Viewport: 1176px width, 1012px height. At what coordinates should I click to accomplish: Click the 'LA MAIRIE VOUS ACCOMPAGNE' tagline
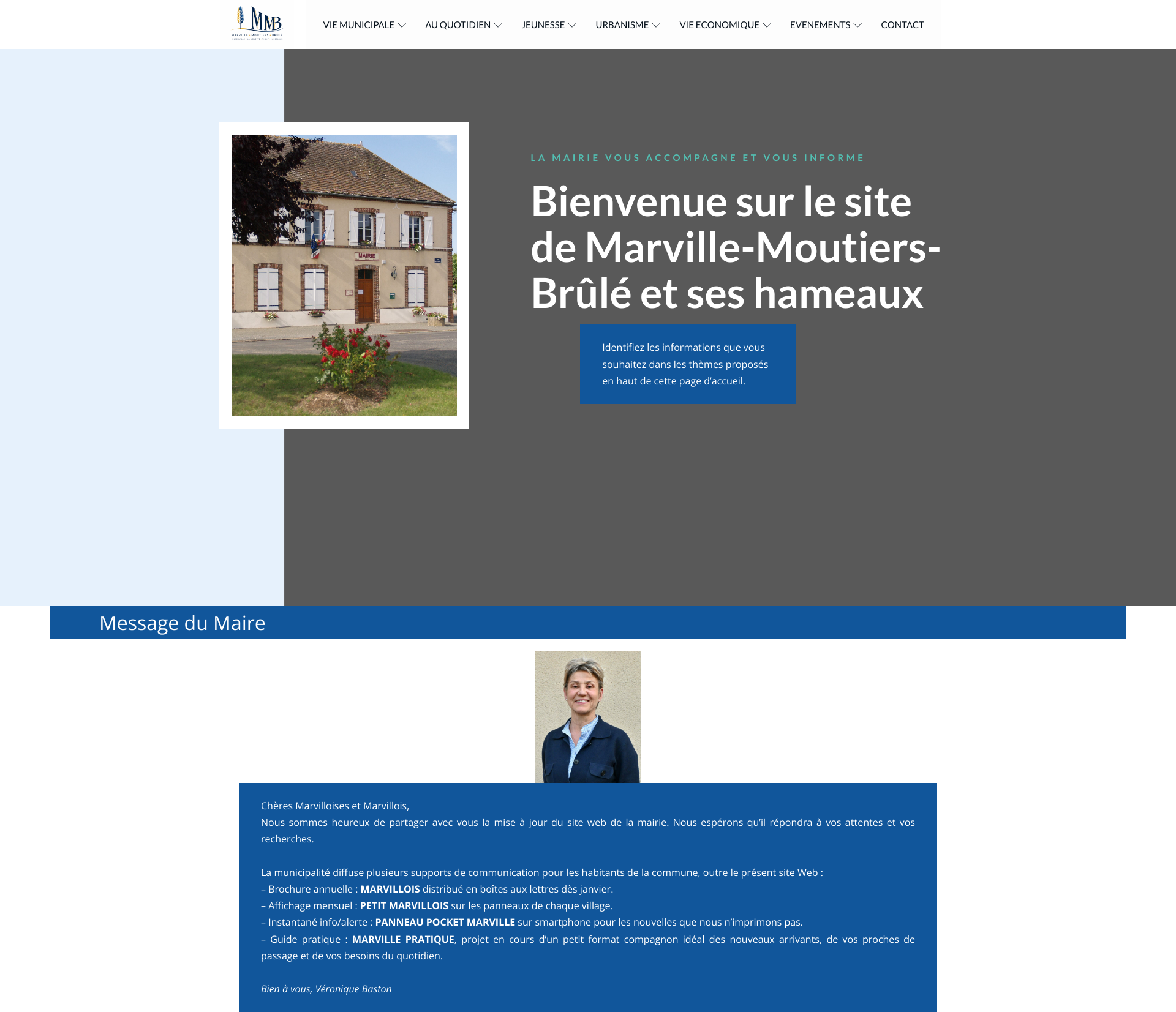697,158
